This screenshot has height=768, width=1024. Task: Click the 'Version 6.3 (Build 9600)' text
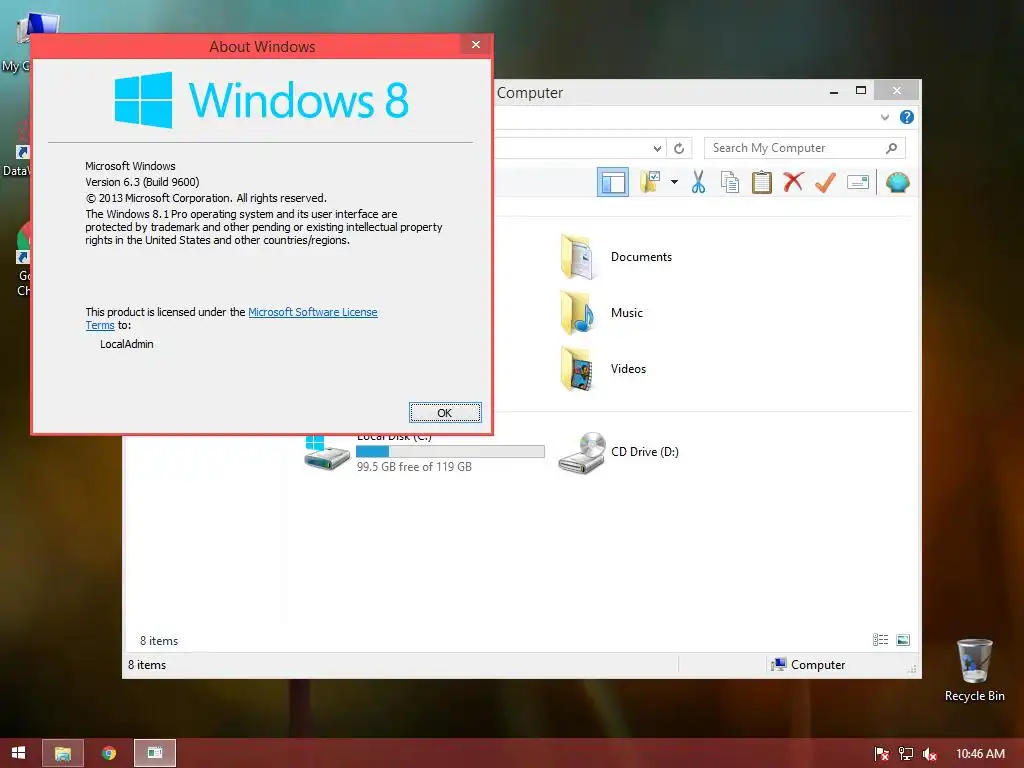pos(142,182)
